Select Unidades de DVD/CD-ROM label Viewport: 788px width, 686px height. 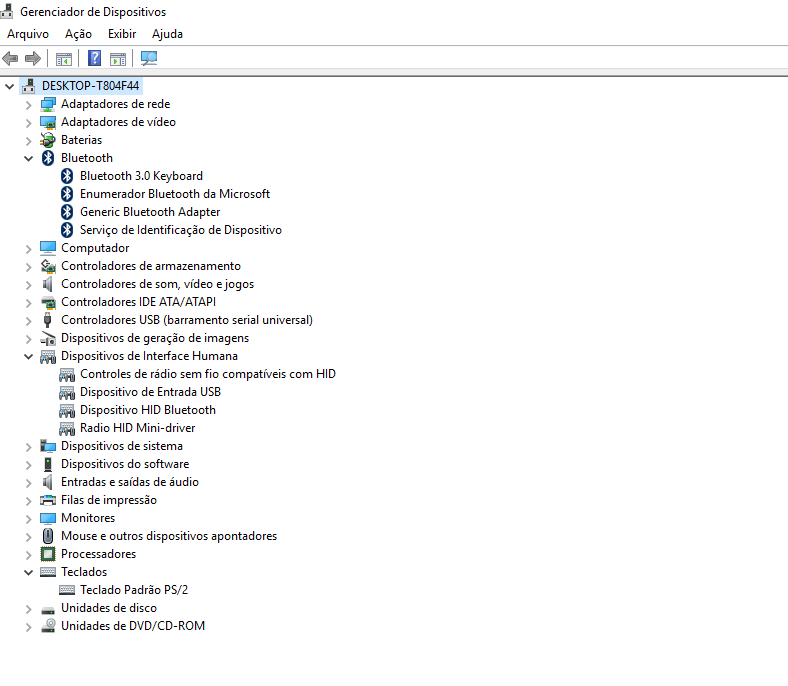tap(133, 626)
